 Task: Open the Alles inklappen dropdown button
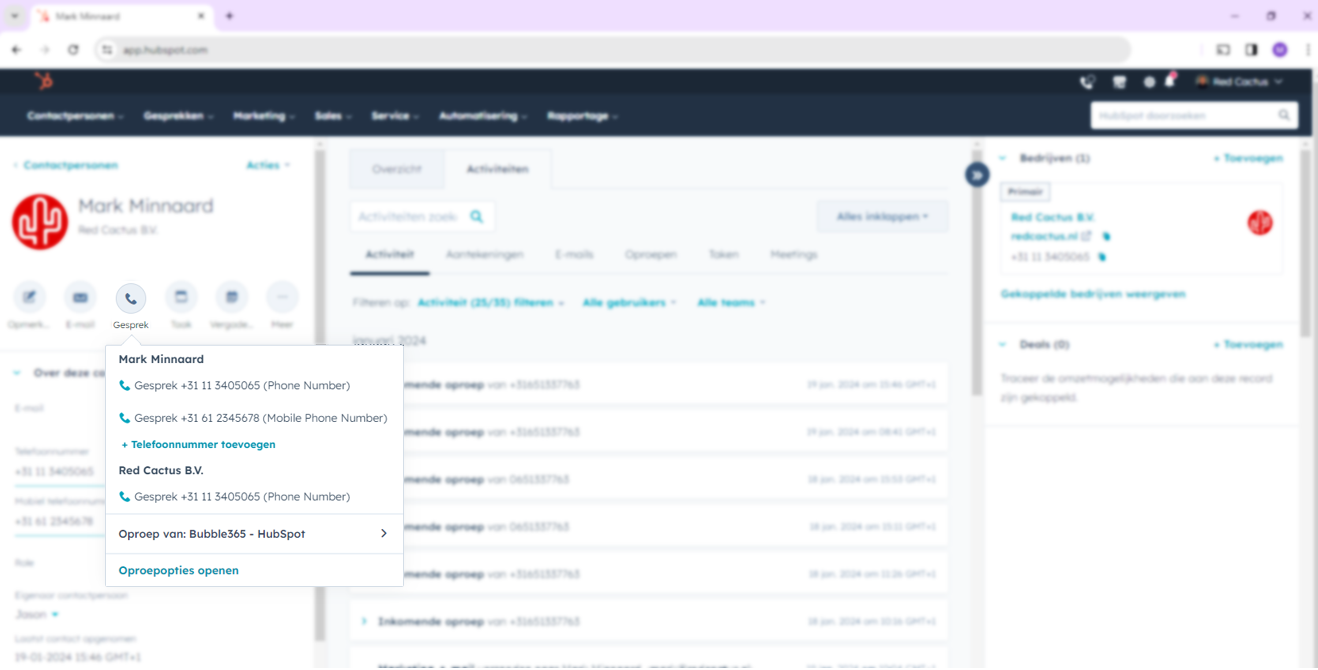882,217
